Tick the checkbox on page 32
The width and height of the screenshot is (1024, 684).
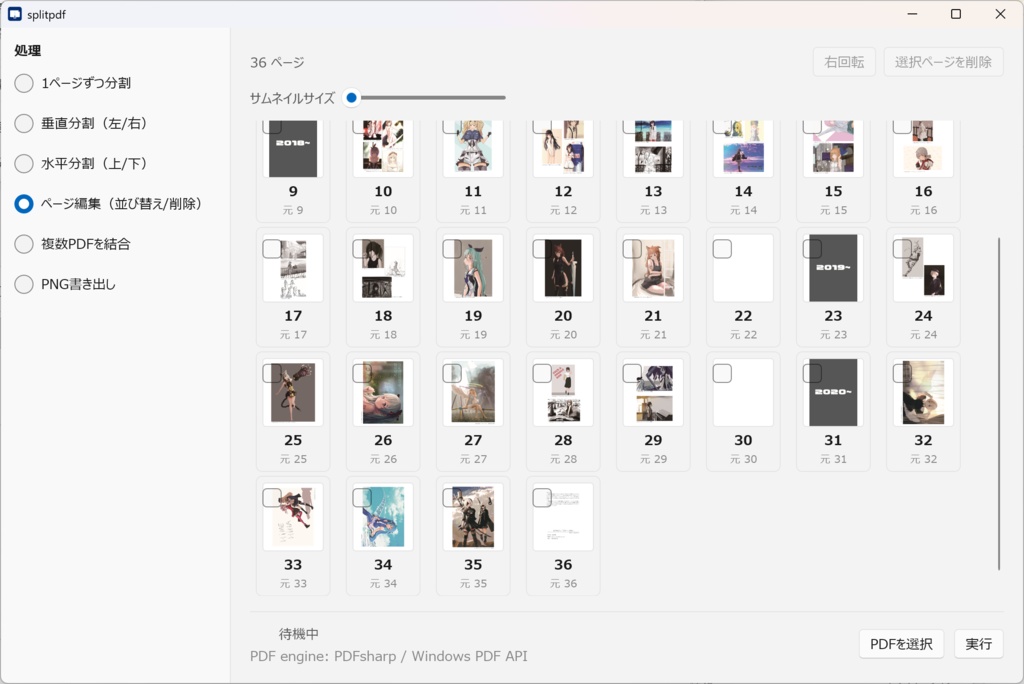903,374
